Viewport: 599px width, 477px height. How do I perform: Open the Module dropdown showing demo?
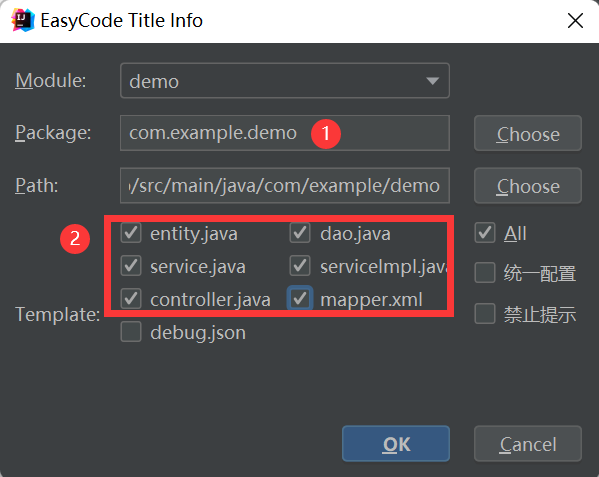285,81
